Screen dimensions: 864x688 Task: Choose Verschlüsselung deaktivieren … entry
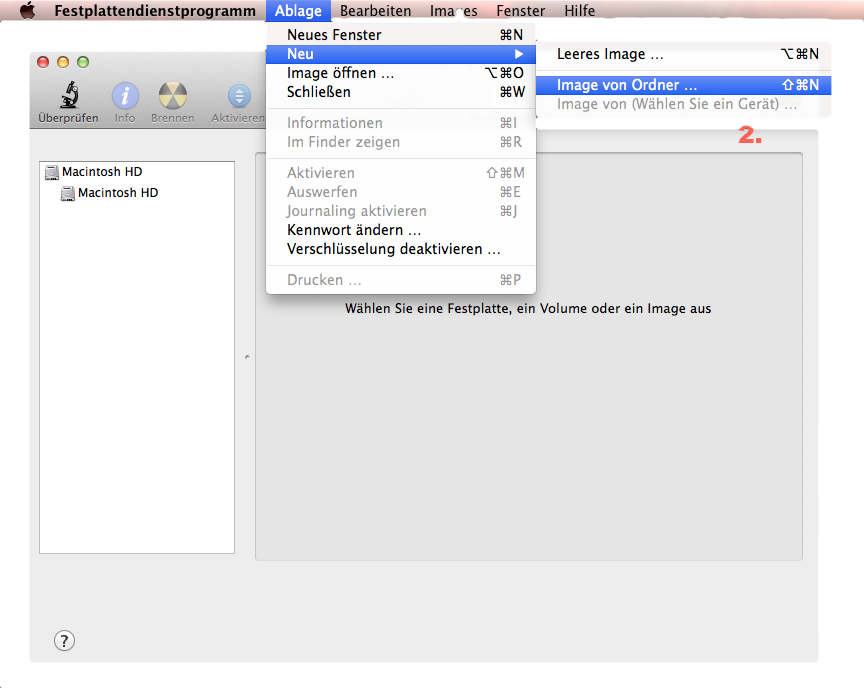(x=401, y=249)
